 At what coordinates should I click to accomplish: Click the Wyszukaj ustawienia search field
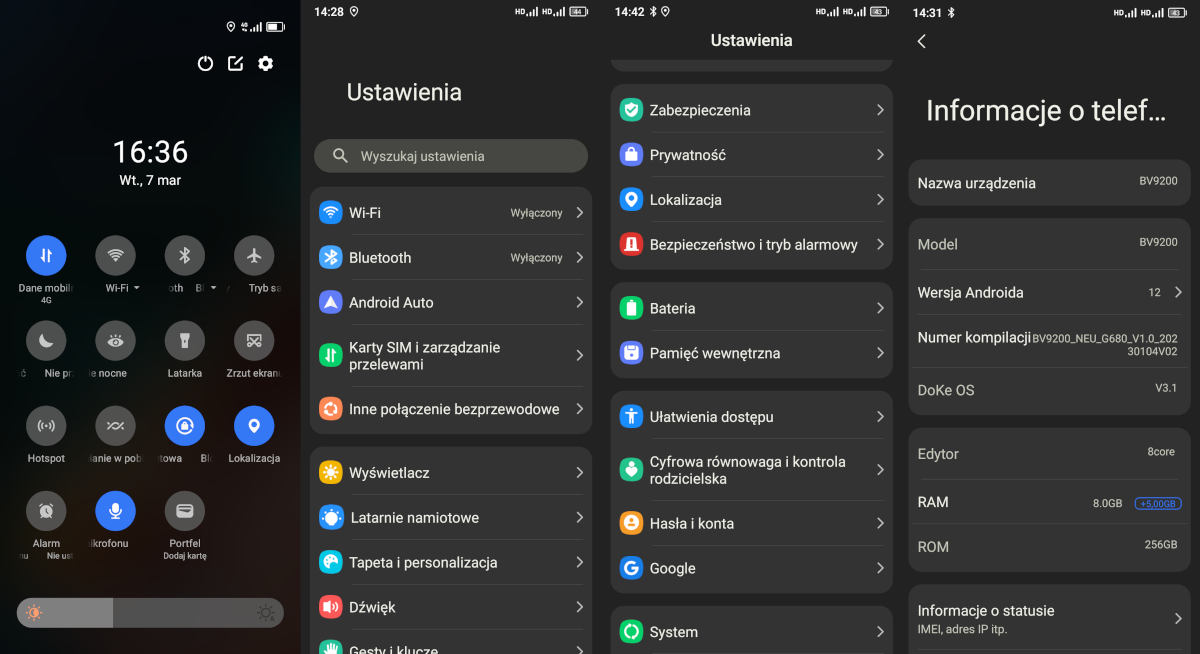451,156
